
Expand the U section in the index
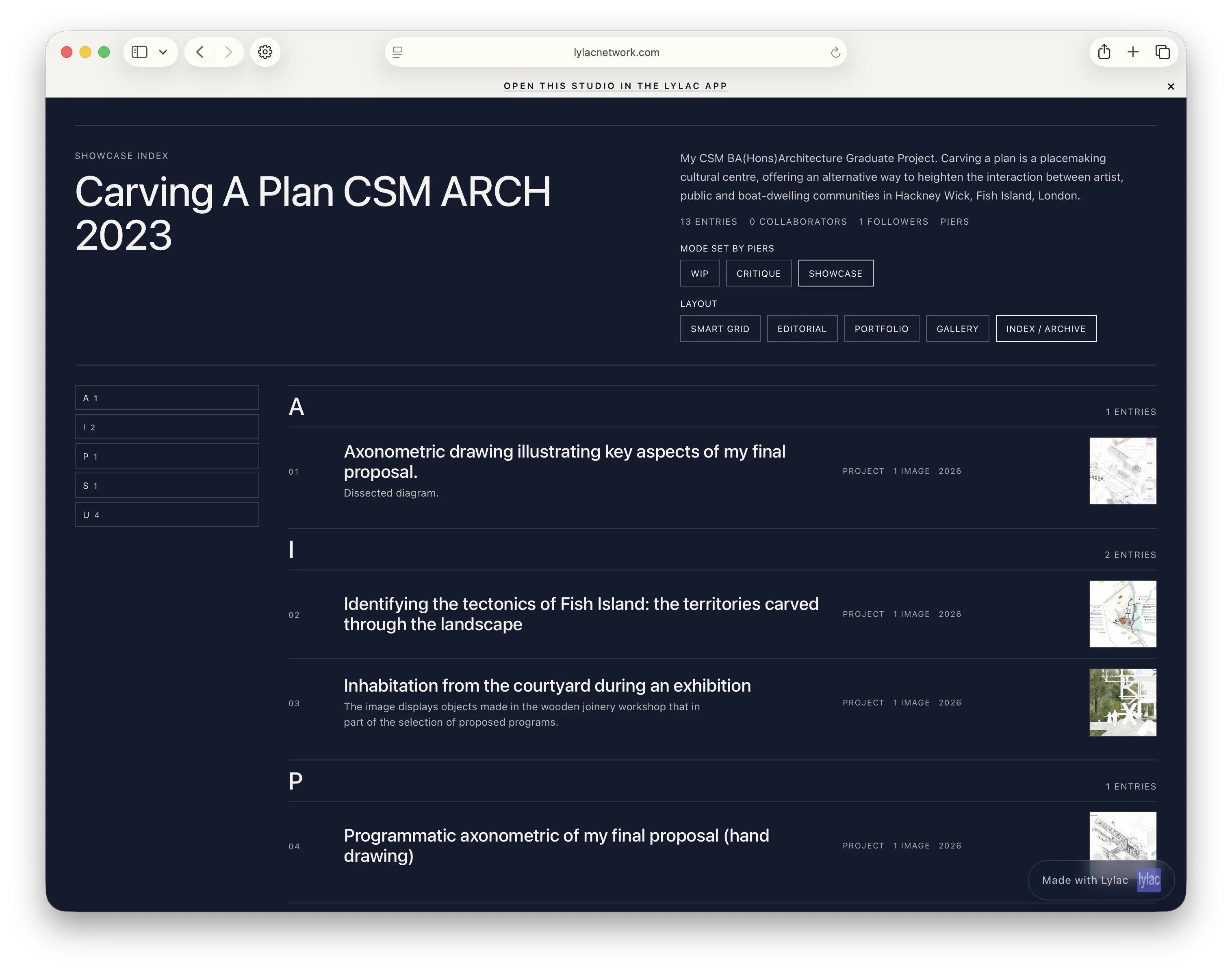coord(167,514)
